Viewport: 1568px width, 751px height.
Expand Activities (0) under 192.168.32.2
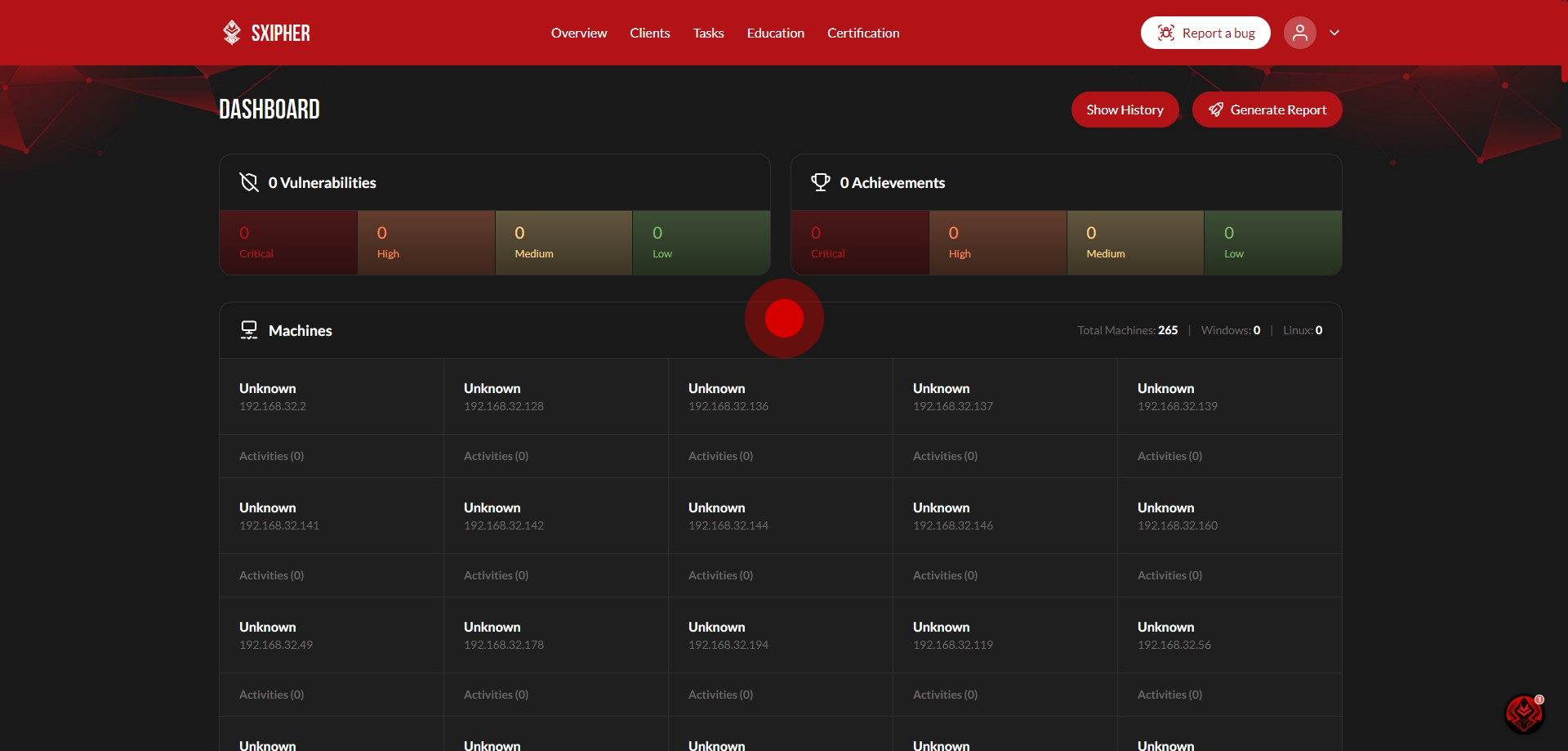point(271,456)
